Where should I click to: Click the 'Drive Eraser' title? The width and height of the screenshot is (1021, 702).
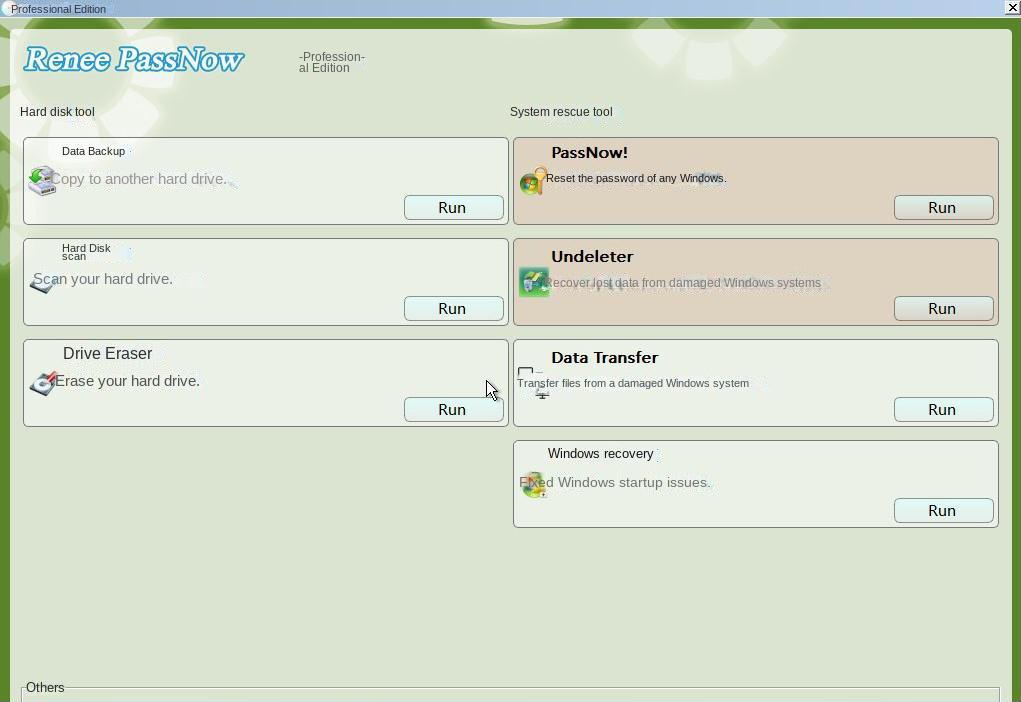pyautogui.click(x=107, y=354)
